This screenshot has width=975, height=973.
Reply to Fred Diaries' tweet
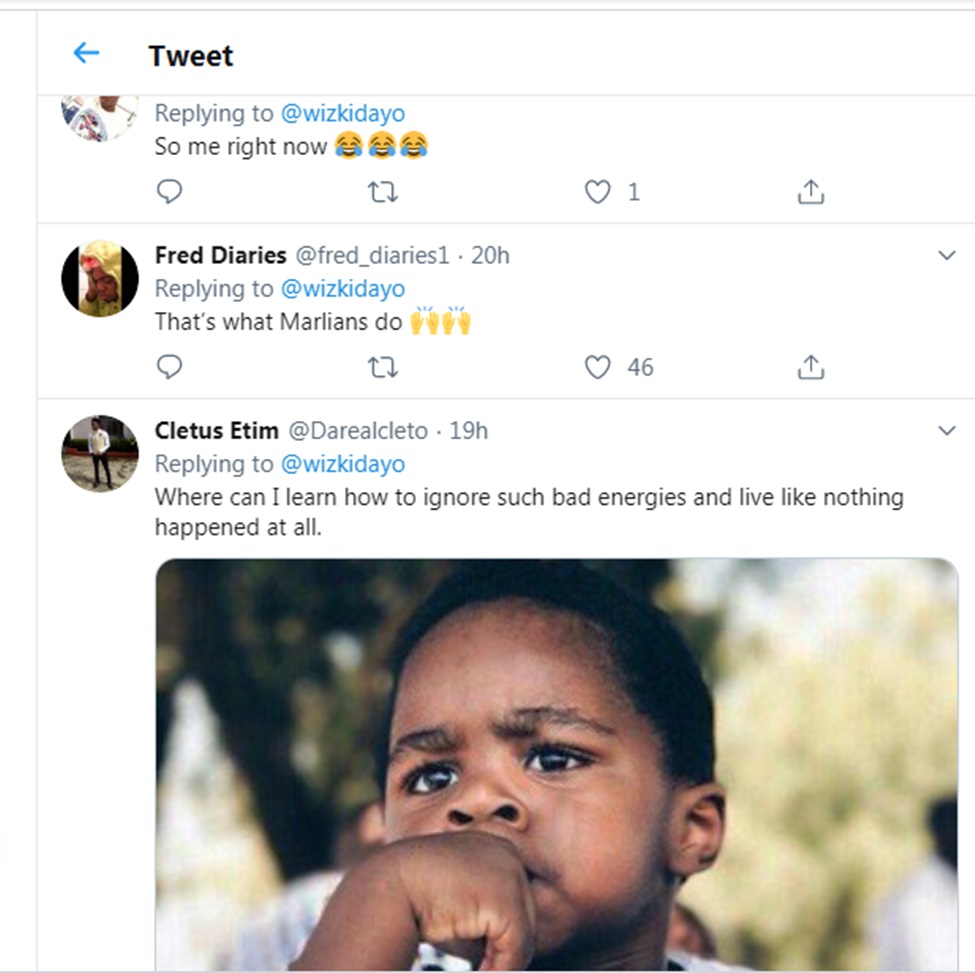[170, 367]
